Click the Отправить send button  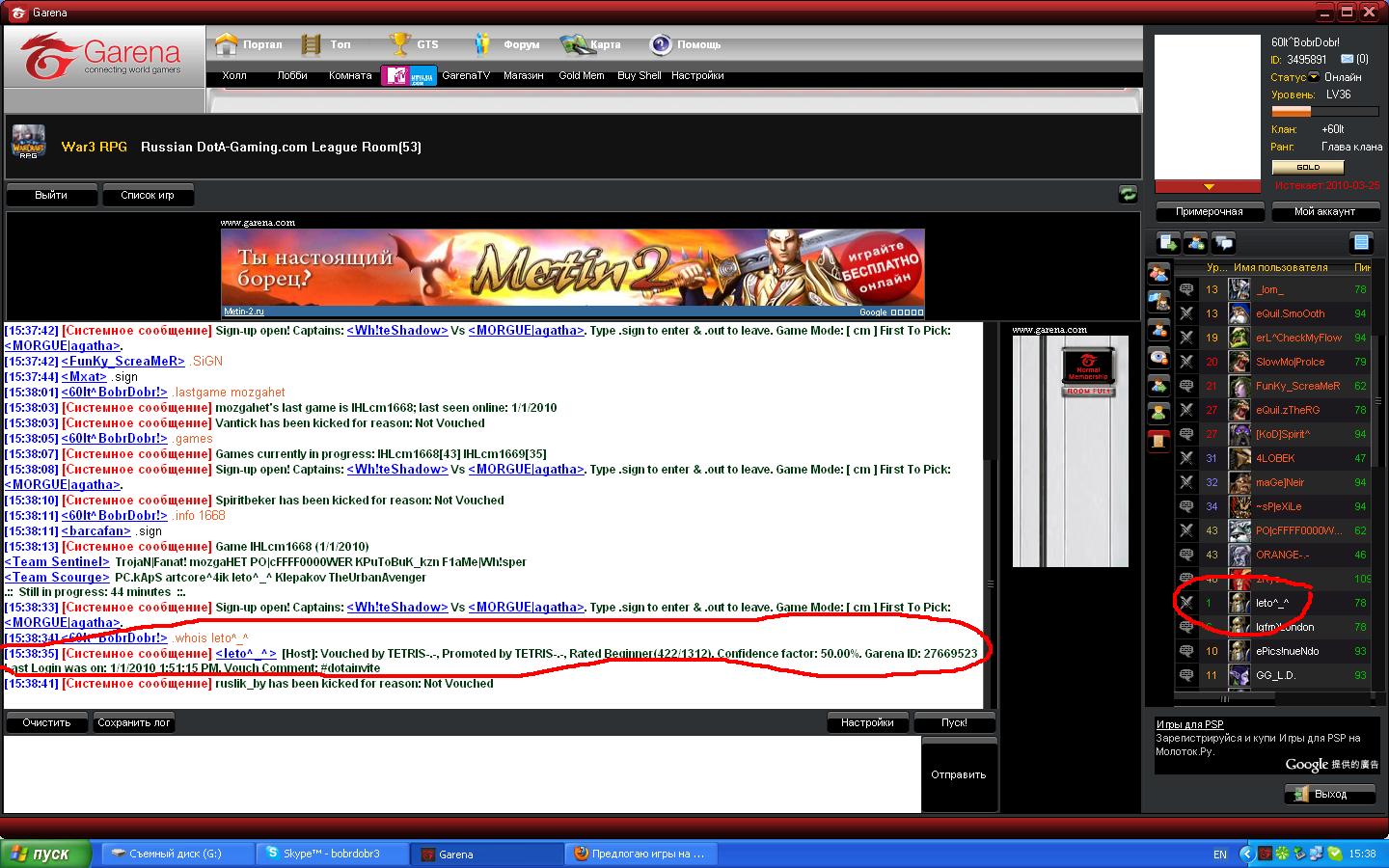959,774
